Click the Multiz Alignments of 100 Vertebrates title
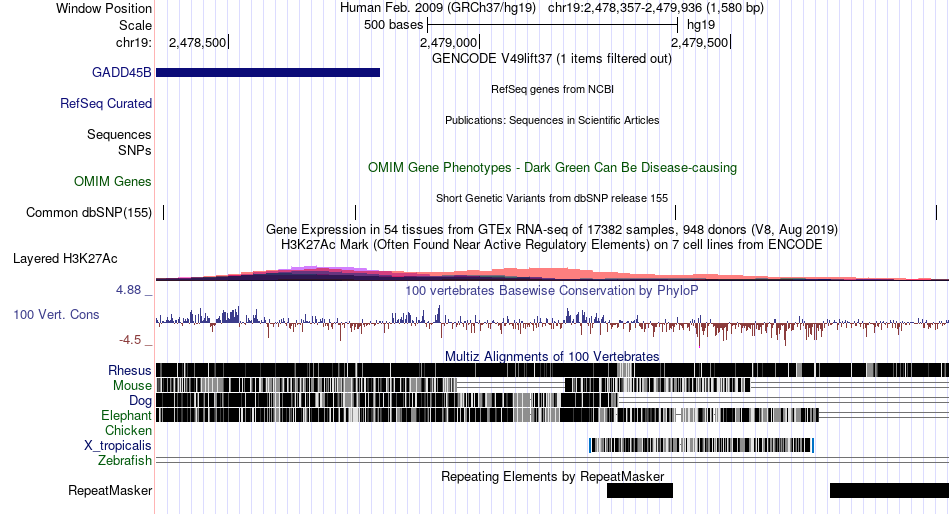 point(552,356)
